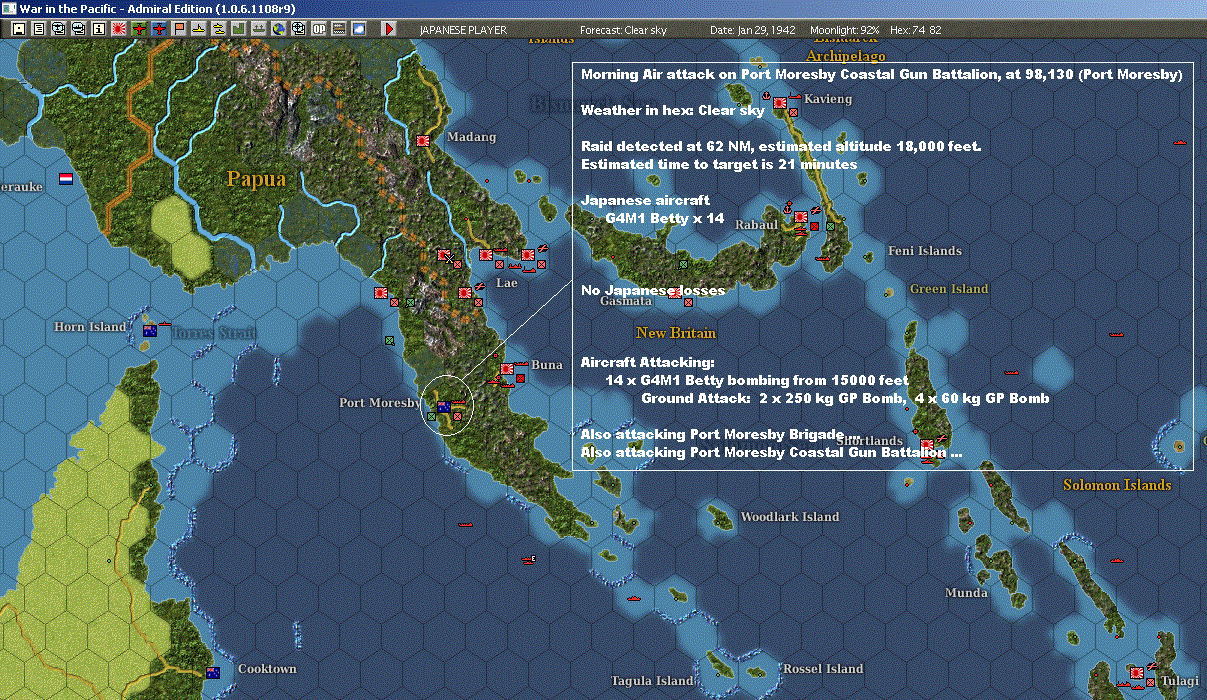Click the red play arrow icon
Screen dimensions: 1207x700
pos(389,29)
